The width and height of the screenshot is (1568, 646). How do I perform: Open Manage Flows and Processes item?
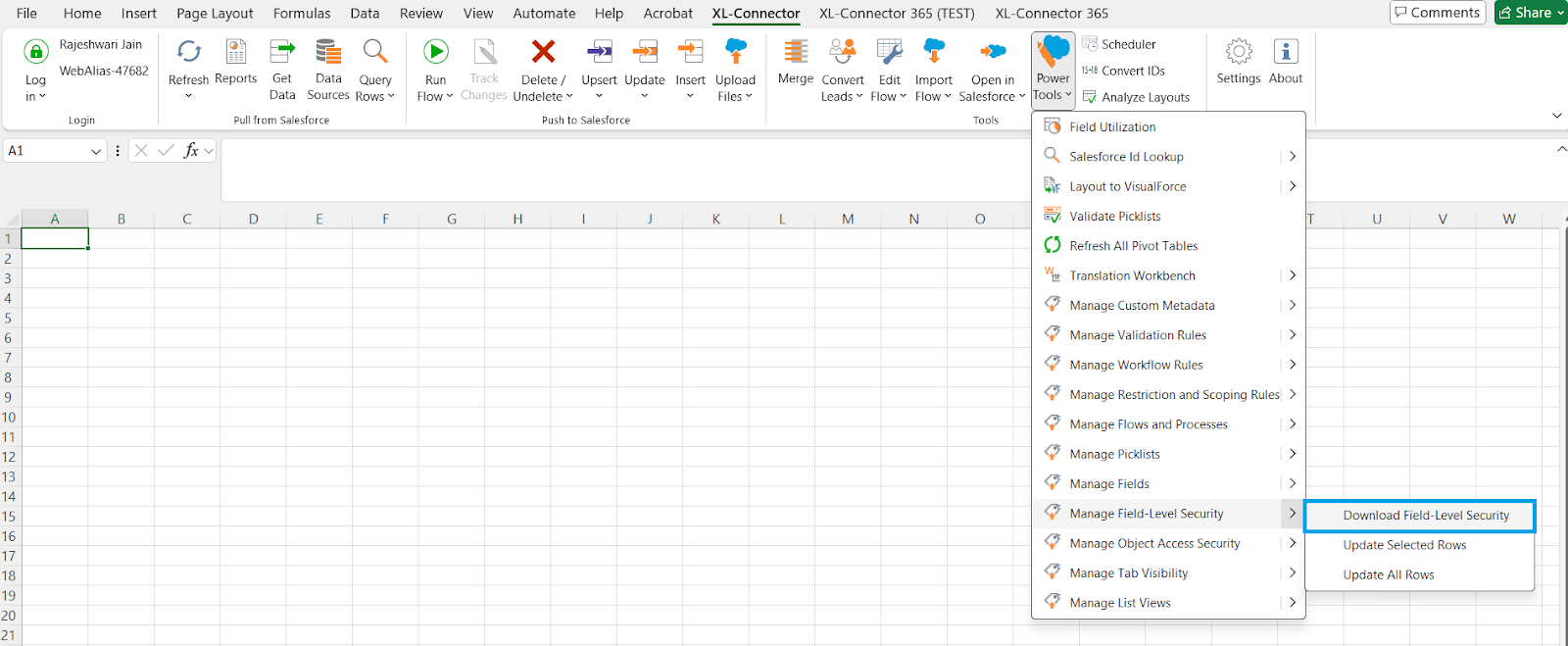coord(1168,424)
